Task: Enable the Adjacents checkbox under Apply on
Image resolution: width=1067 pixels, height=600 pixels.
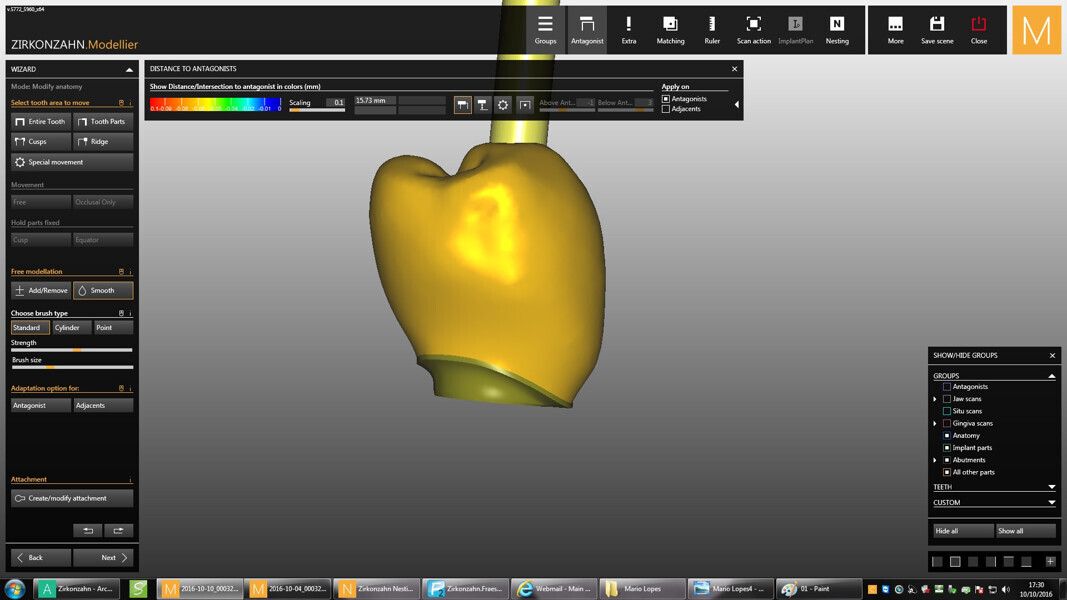Action: point(666,109)
